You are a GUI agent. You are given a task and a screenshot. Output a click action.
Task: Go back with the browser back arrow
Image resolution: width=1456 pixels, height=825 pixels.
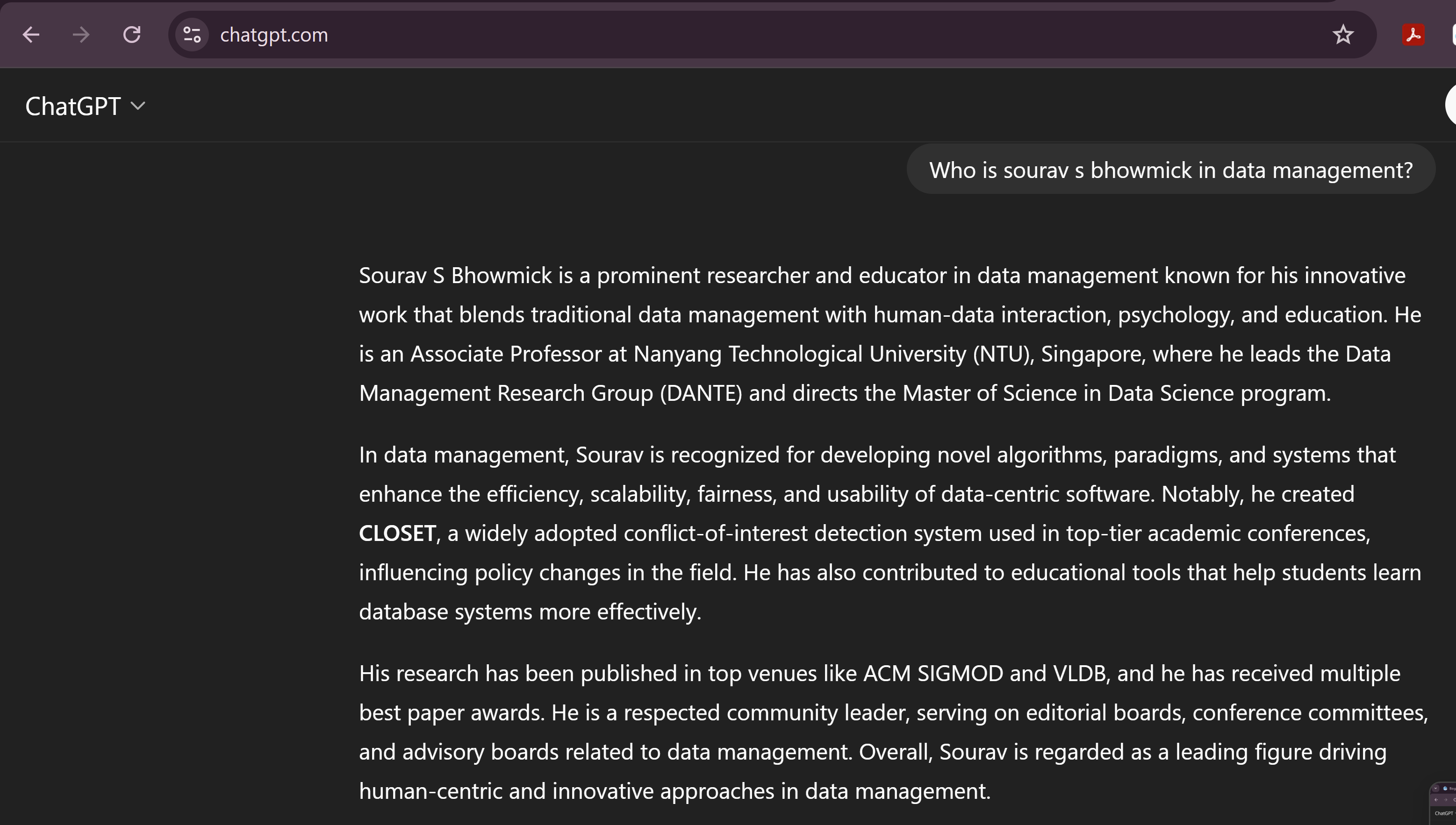31,35
